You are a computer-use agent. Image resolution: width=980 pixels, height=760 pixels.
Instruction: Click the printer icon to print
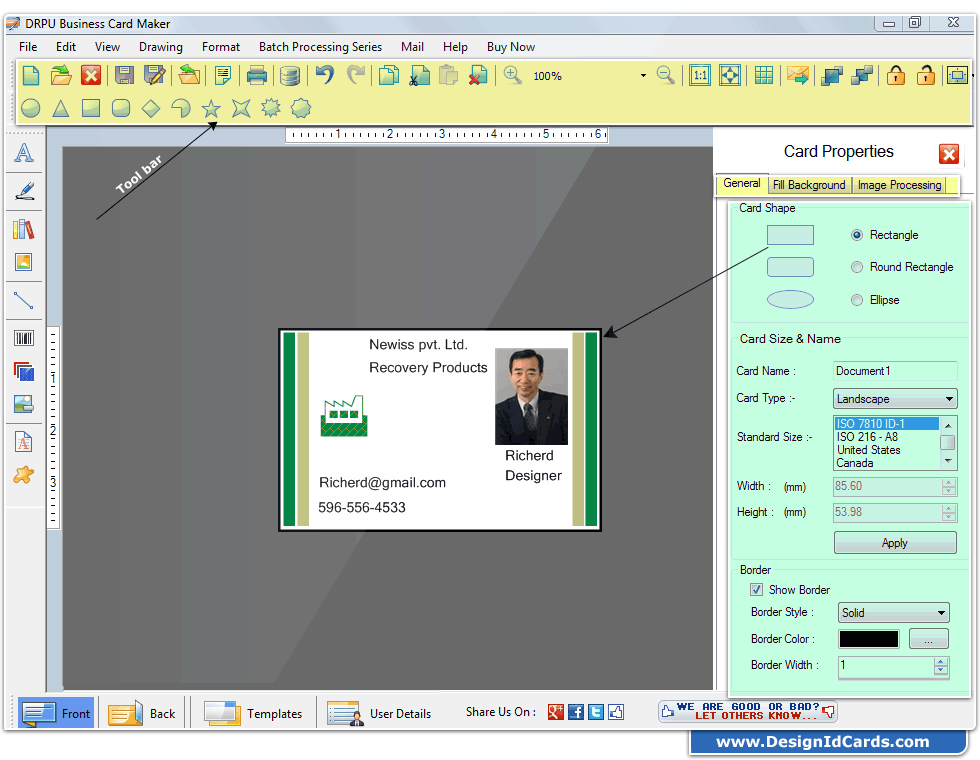257,76
